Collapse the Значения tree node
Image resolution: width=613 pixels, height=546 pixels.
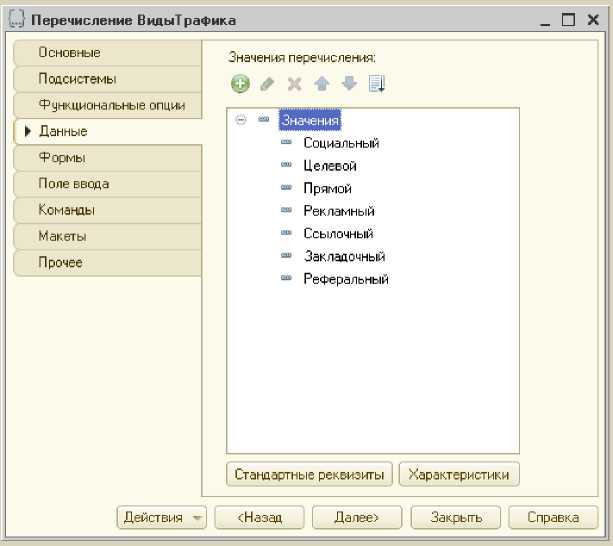[x=241, y=120]
